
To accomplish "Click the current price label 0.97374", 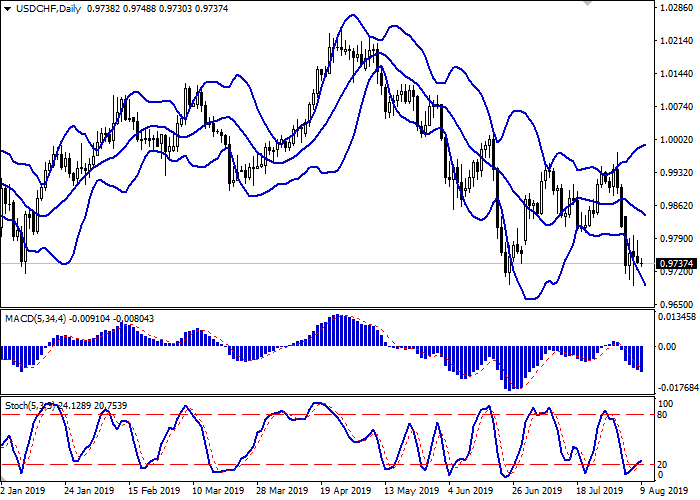I will [x=677, y=263].
